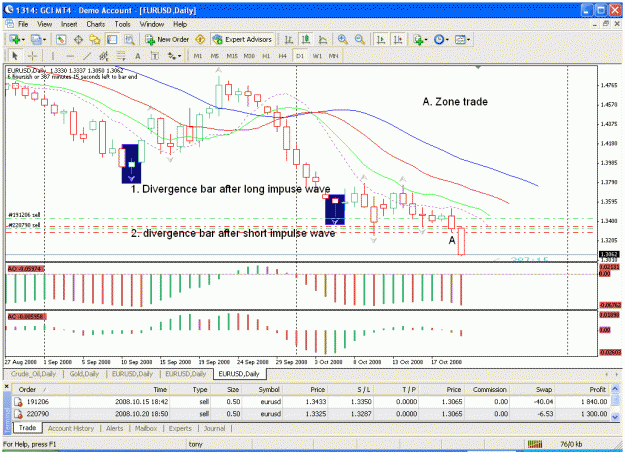625x452 pixels.
Task: Select the Vertical Line drawing tool
Action: 53,56
